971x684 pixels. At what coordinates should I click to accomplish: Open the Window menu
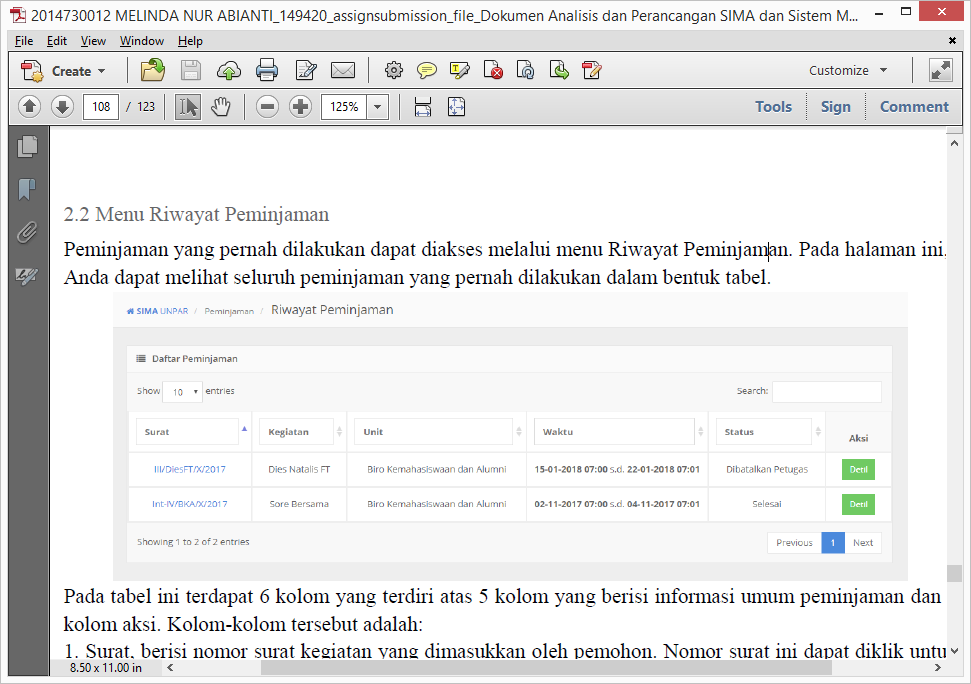click(x=142, y=41)
